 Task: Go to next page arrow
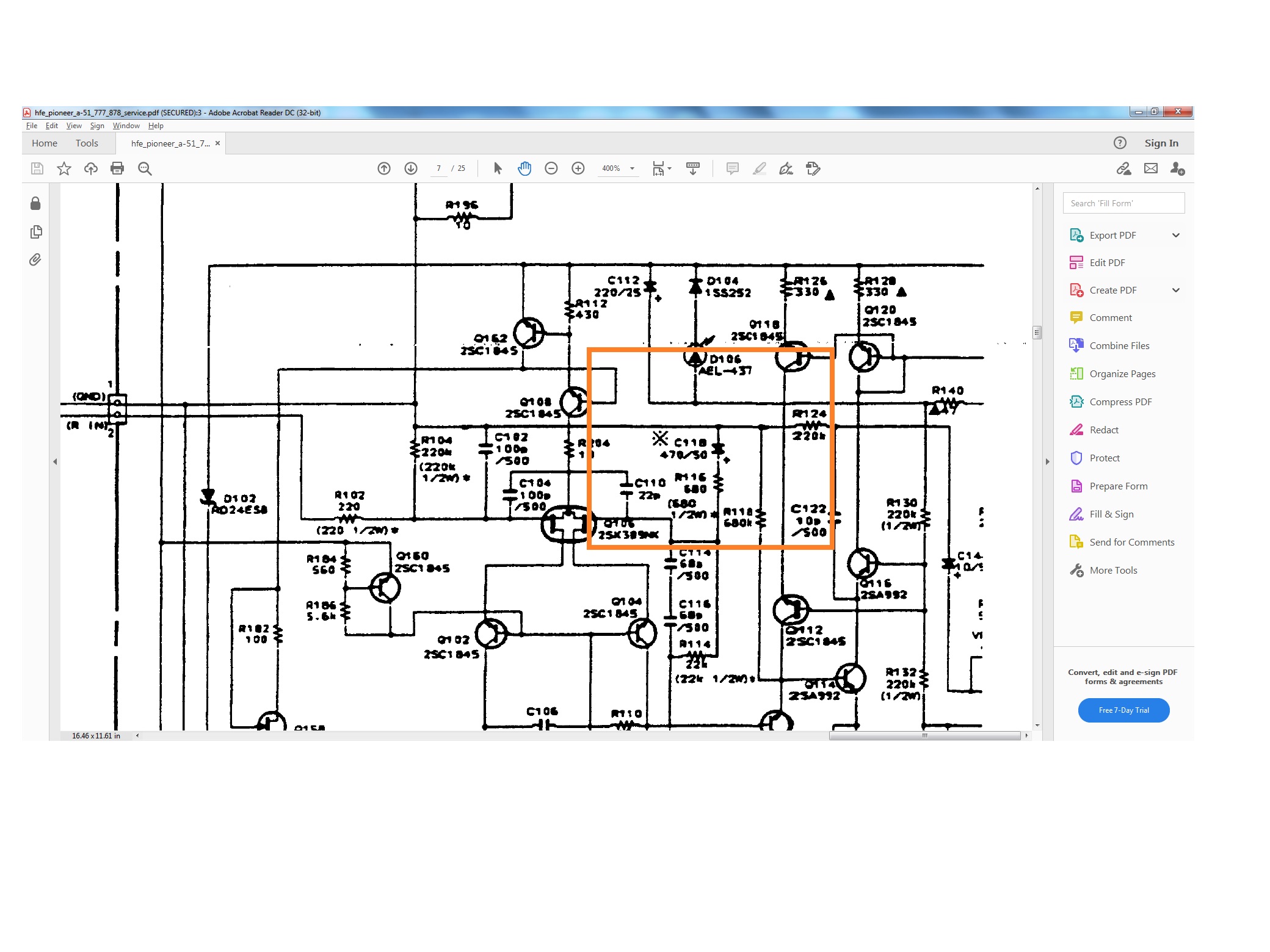[411, 168]
